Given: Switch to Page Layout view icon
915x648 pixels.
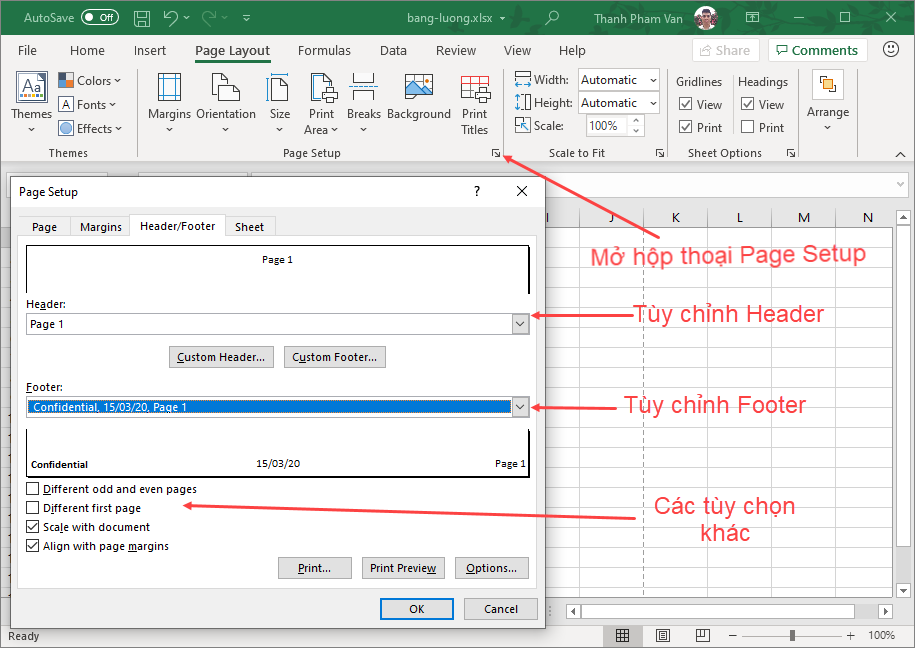Looking at the screenshot, I should tap(663, 635).
